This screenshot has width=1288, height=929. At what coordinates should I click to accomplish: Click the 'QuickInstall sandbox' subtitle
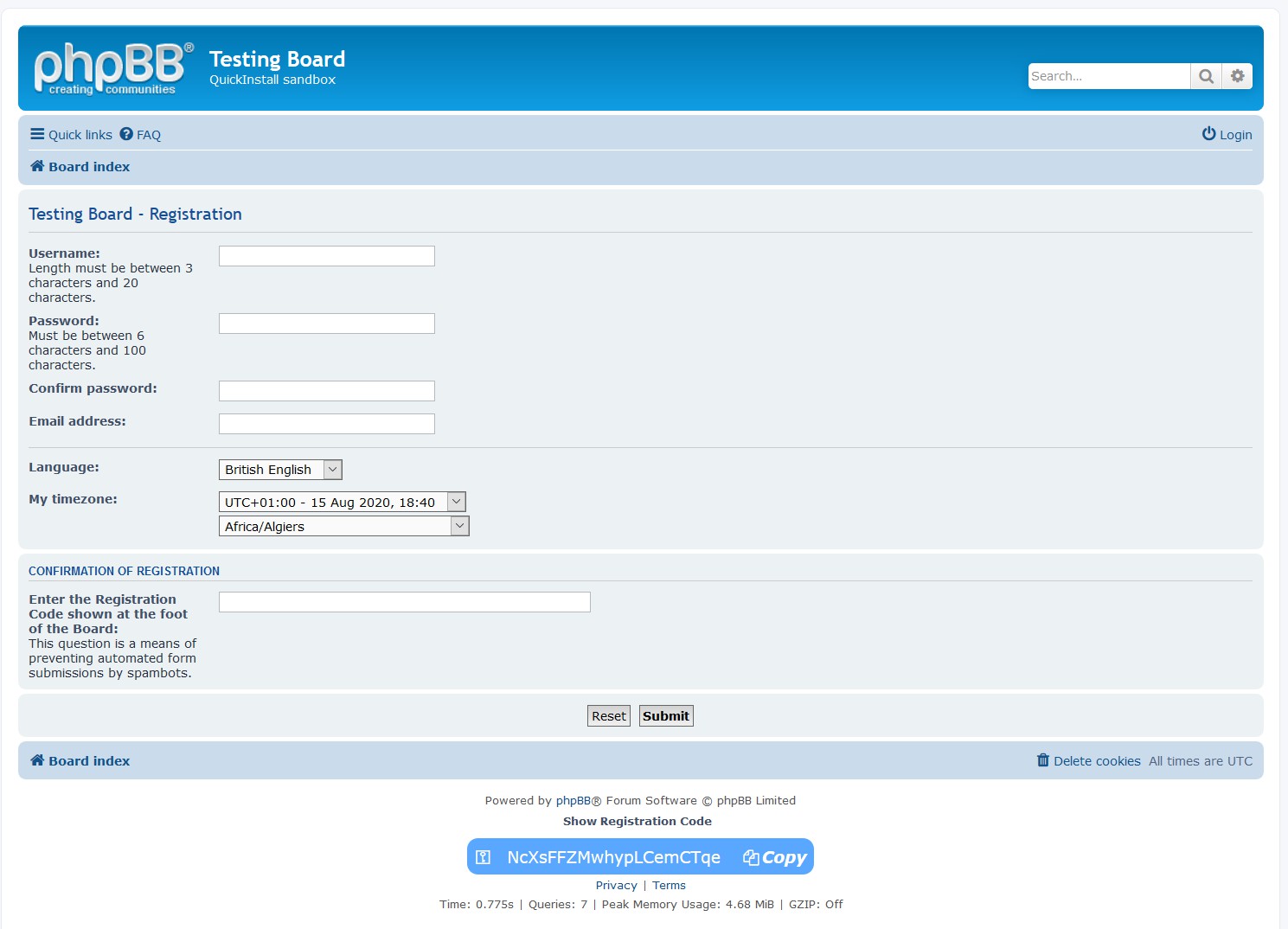coord(272,80)
